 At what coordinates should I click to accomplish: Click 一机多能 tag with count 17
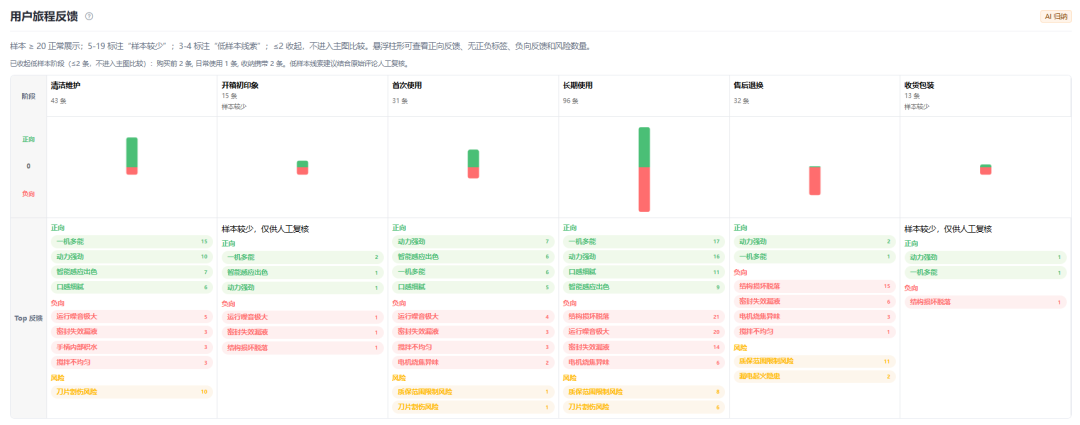coord(644,242)
